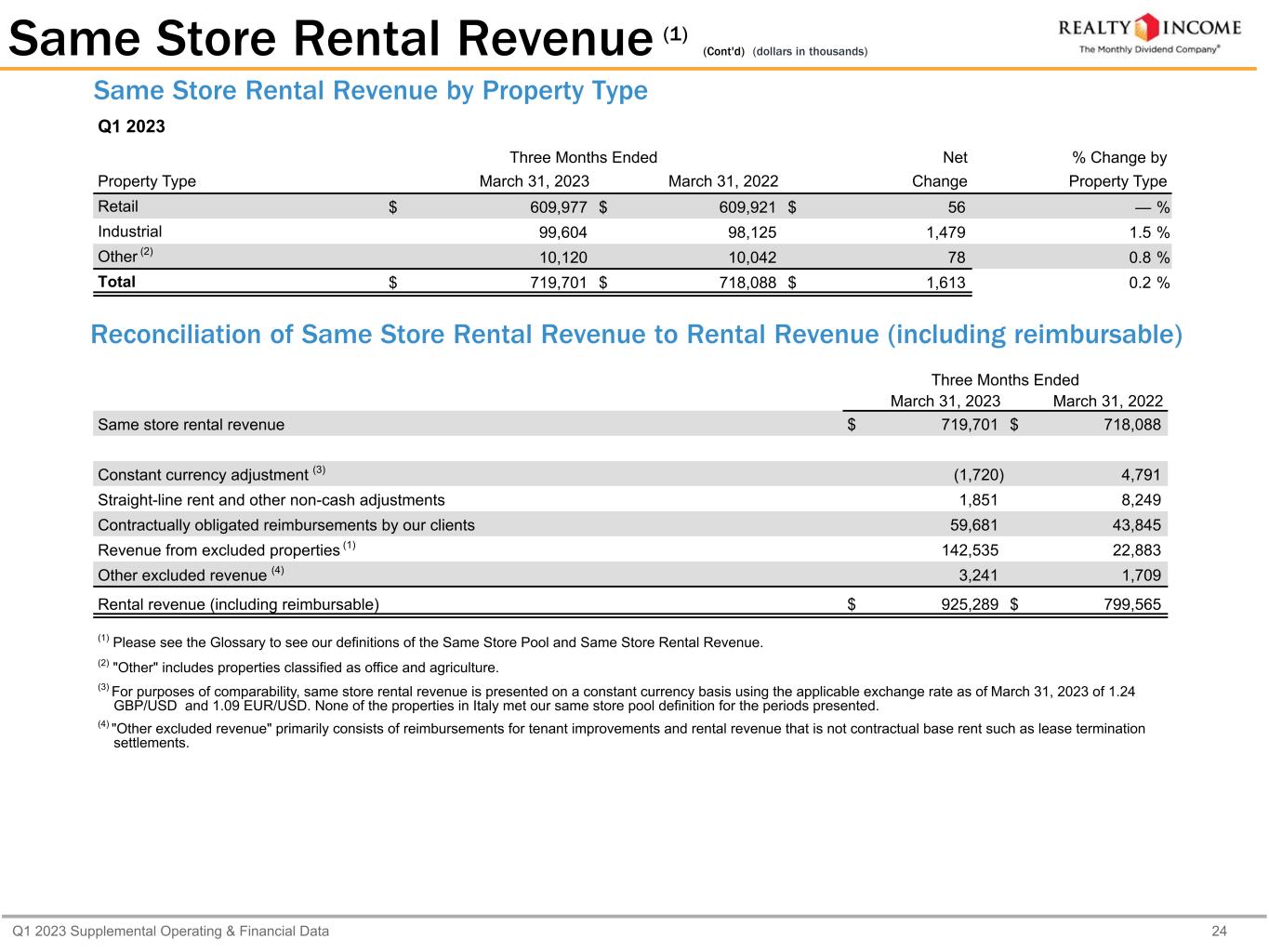Click the Reconciliation of Same Store Rental Revenue heading
This screenshot has height=952, width=1269.
[636, 335]
